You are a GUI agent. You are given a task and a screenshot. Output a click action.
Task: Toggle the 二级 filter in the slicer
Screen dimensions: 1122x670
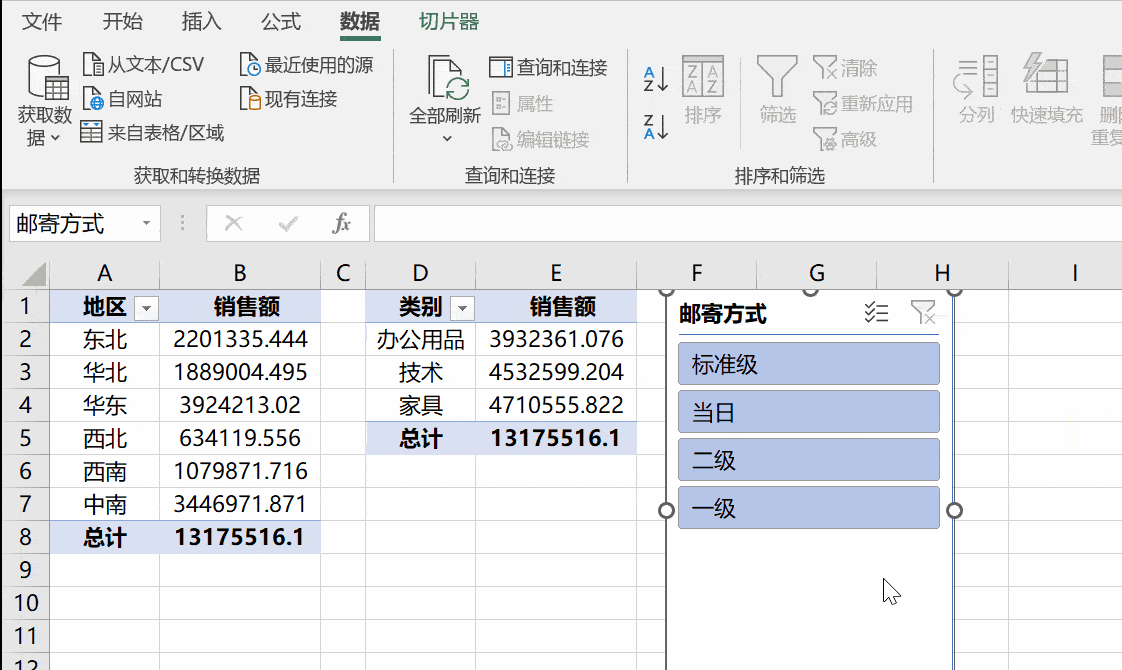click(808, 459)
